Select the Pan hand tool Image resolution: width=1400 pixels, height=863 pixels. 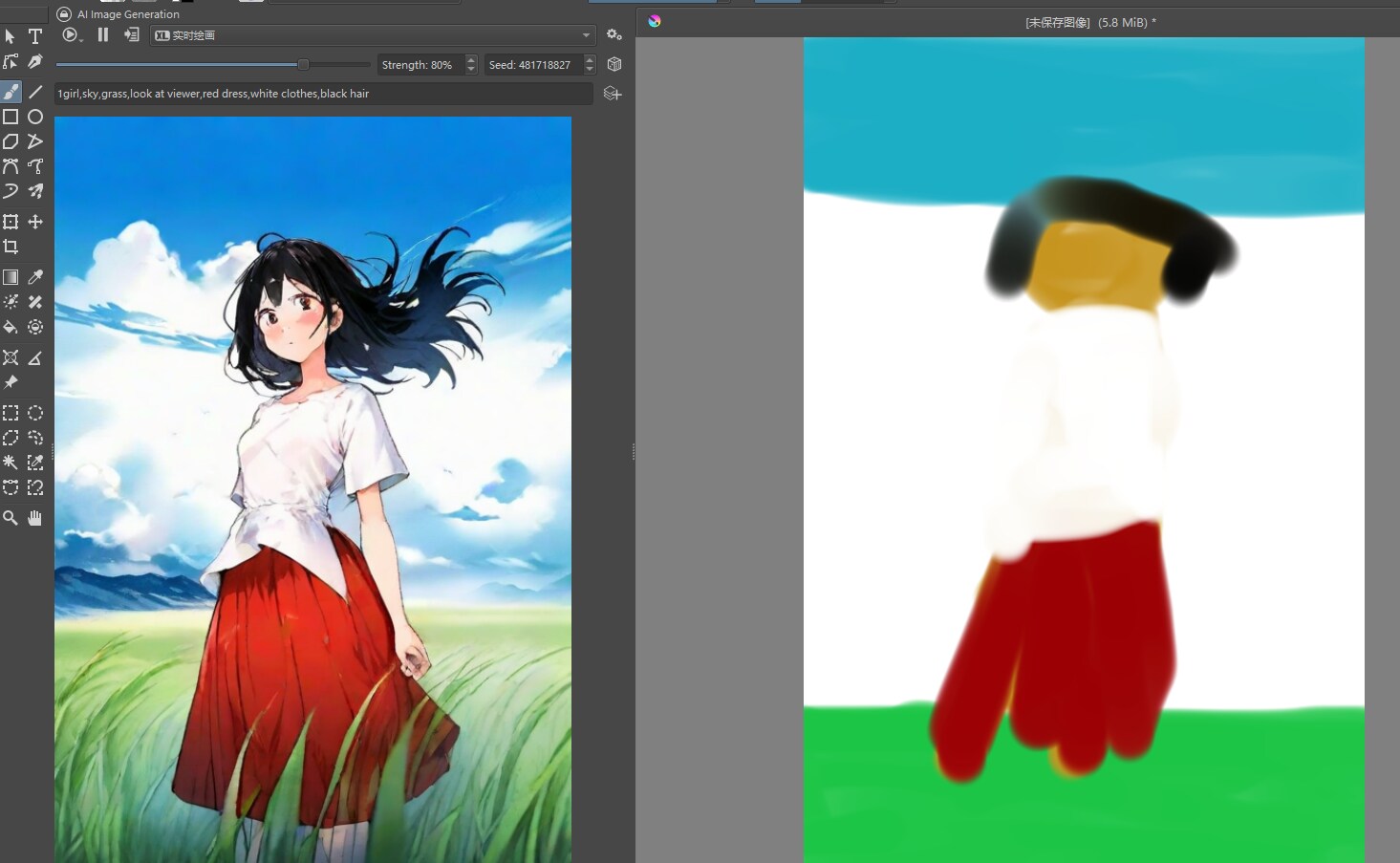35,518
